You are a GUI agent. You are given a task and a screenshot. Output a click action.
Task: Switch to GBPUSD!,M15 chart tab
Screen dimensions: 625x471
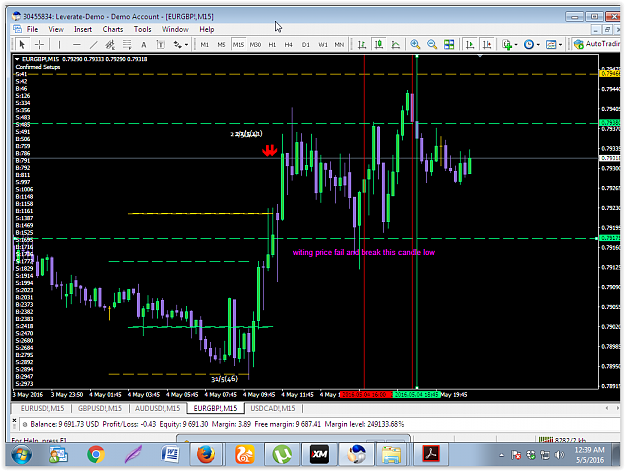tap(99, 408)
